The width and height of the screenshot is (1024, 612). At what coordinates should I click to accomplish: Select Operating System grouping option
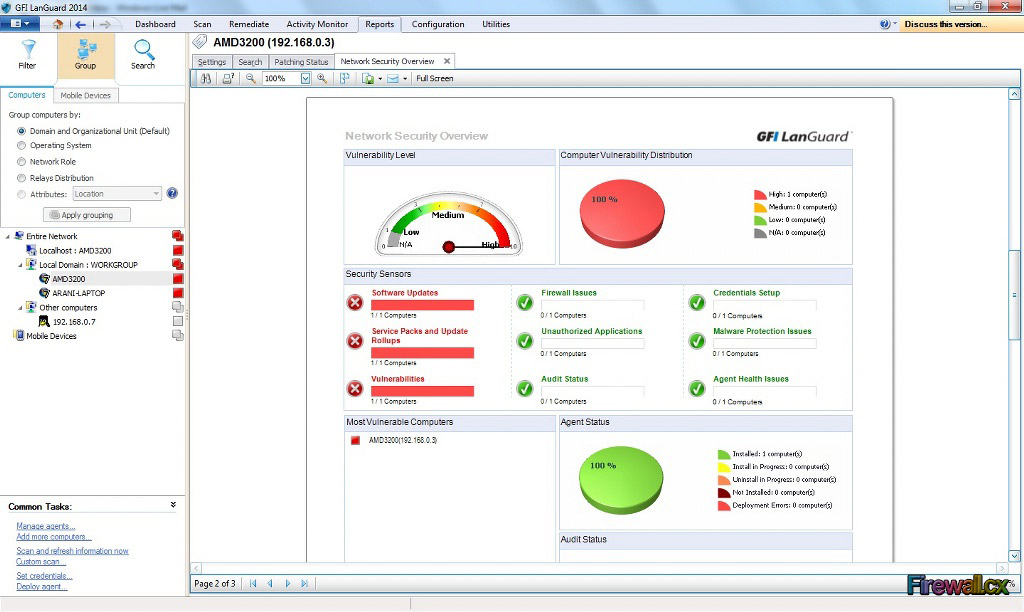22,145
